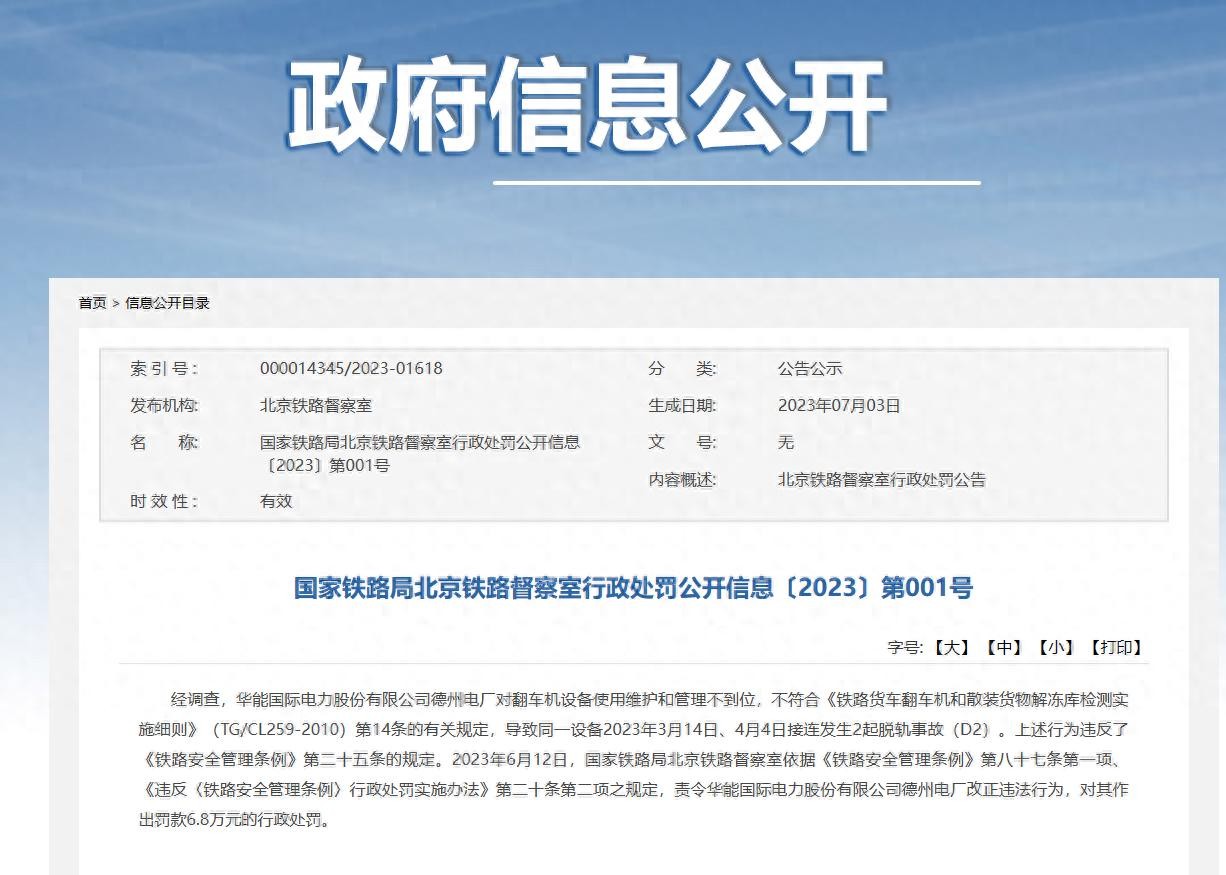This screenshot has height=875, width=1226.
Task: Click the 发布机构 value 北京铁路督察室
Action: (315, 406)
